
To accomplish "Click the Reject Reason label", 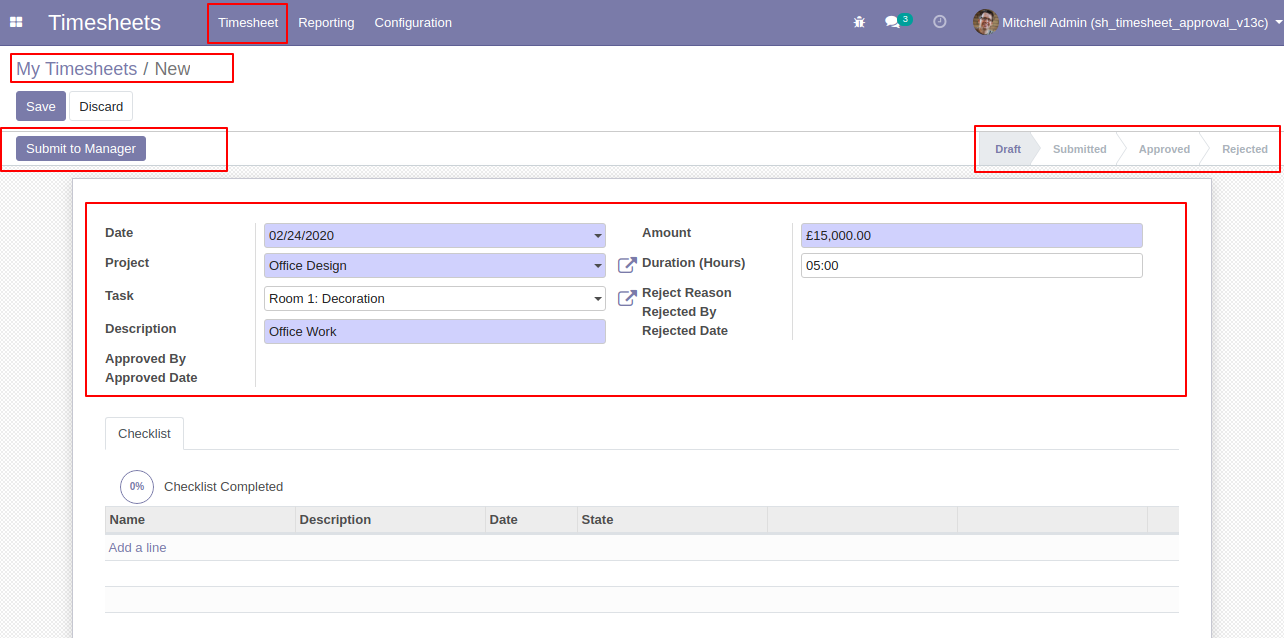I will point(687,293).
